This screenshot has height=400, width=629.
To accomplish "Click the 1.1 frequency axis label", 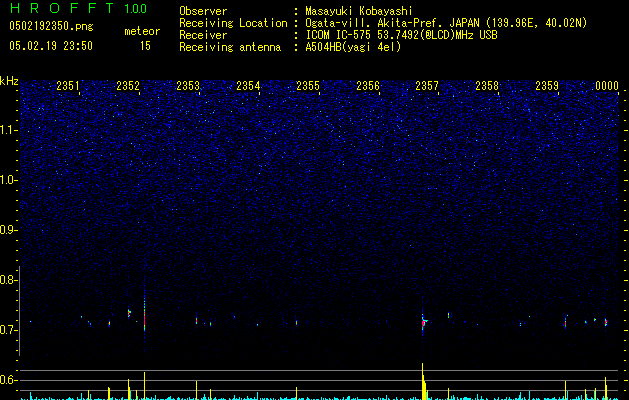I will (9, 130).
